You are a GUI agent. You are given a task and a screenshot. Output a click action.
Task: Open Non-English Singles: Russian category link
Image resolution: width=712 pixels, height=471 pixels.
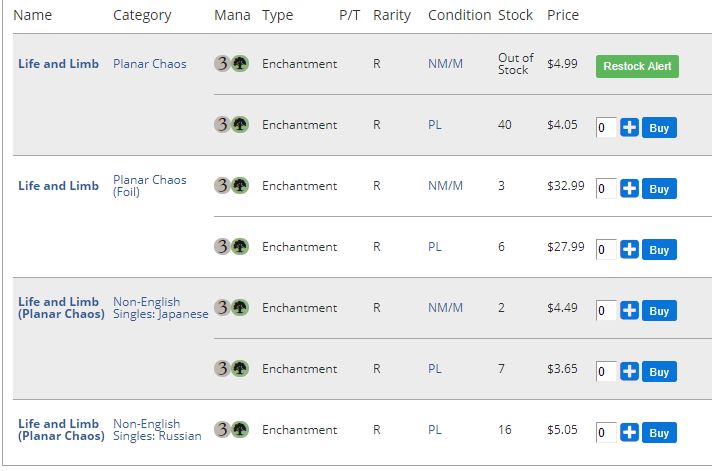pyautogui.click(x=157, y=430)
